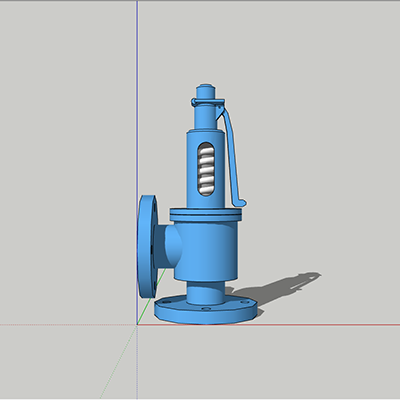This screenshot has height=400, width=400.
Task: Click the narrow stem cylinder under cap
Action: coord(206,116)
